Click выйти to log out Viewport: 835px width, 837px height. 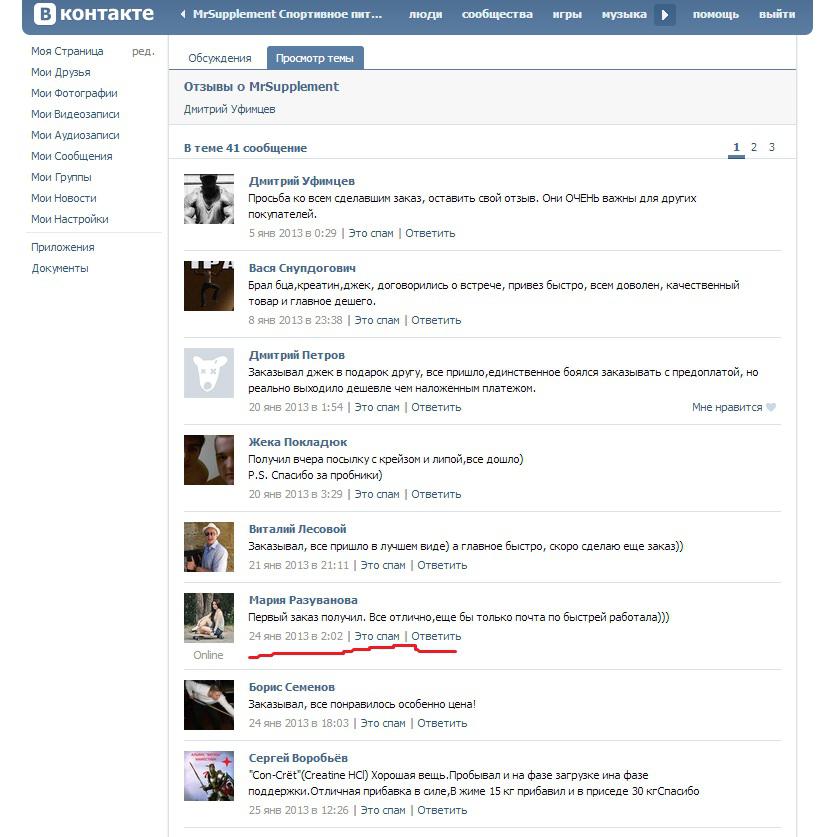pos(777,14)
